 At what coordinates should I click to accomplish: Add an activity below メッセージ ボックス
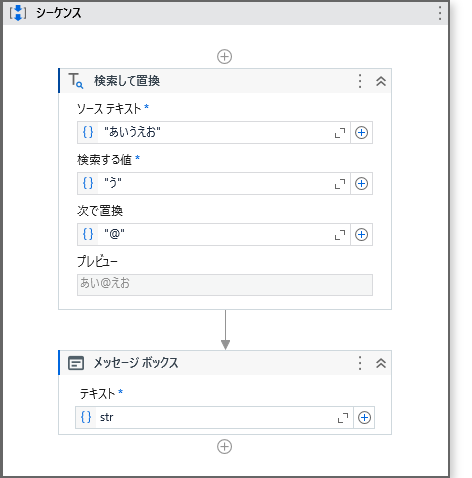225,447
